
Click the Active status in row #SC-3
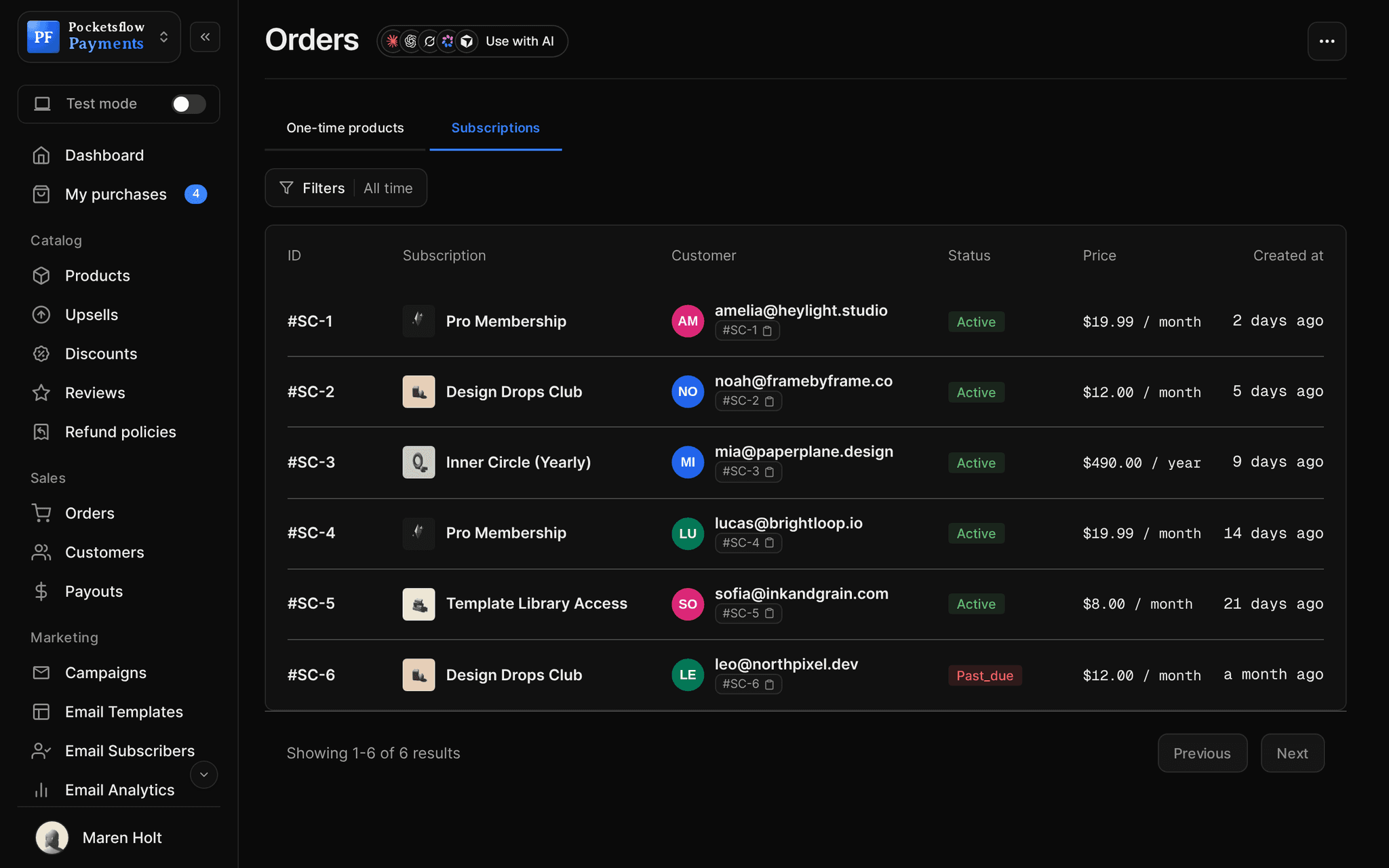tap(976, 463)
